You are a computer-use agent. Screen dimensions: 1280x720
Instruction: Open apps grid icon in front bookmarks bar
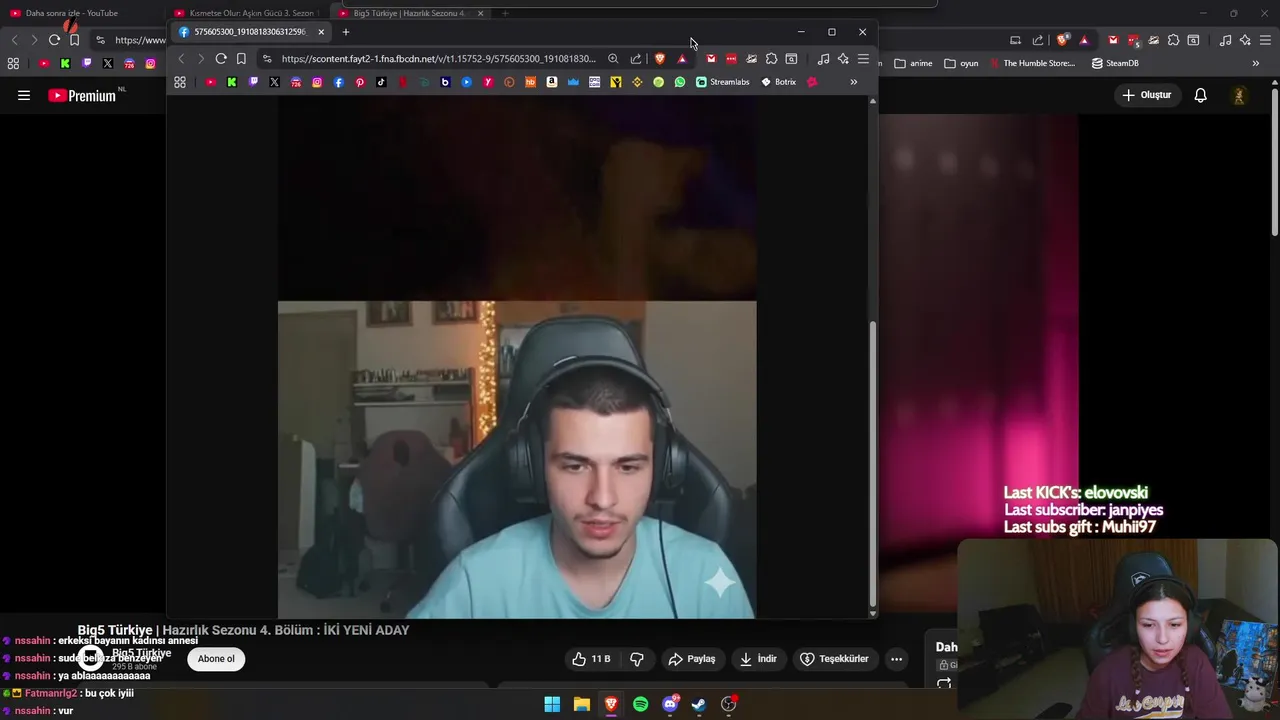(180, 82)
